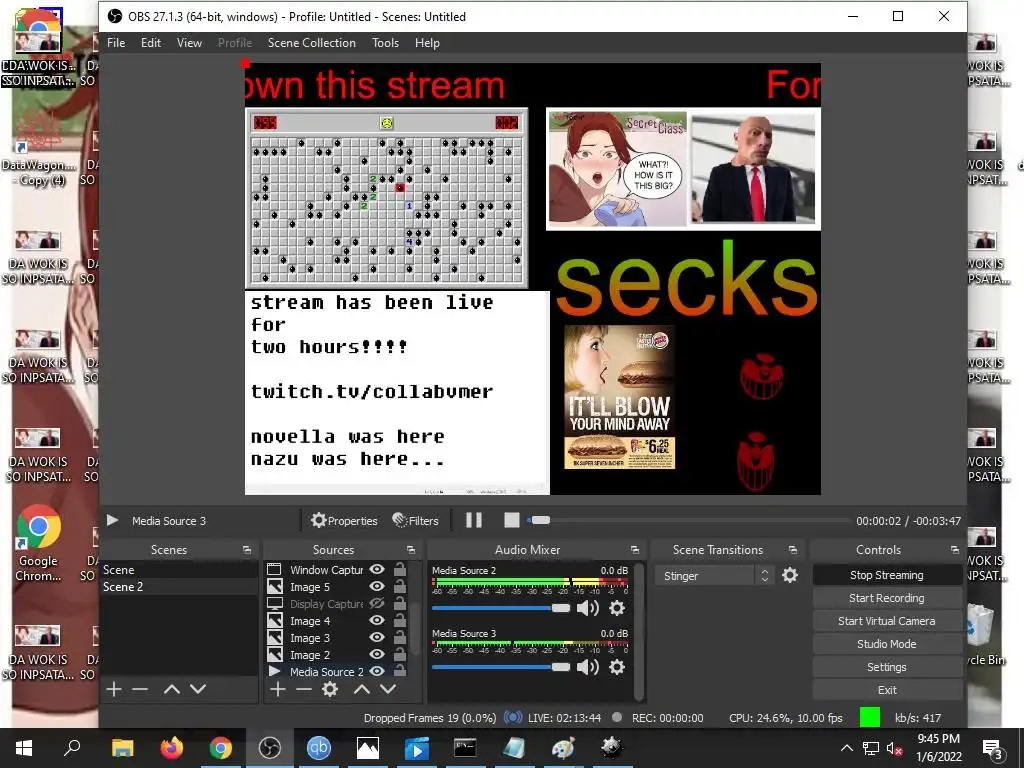1024x768 pixels.
Task: Move selected scene up
Action: coord(172,689)
